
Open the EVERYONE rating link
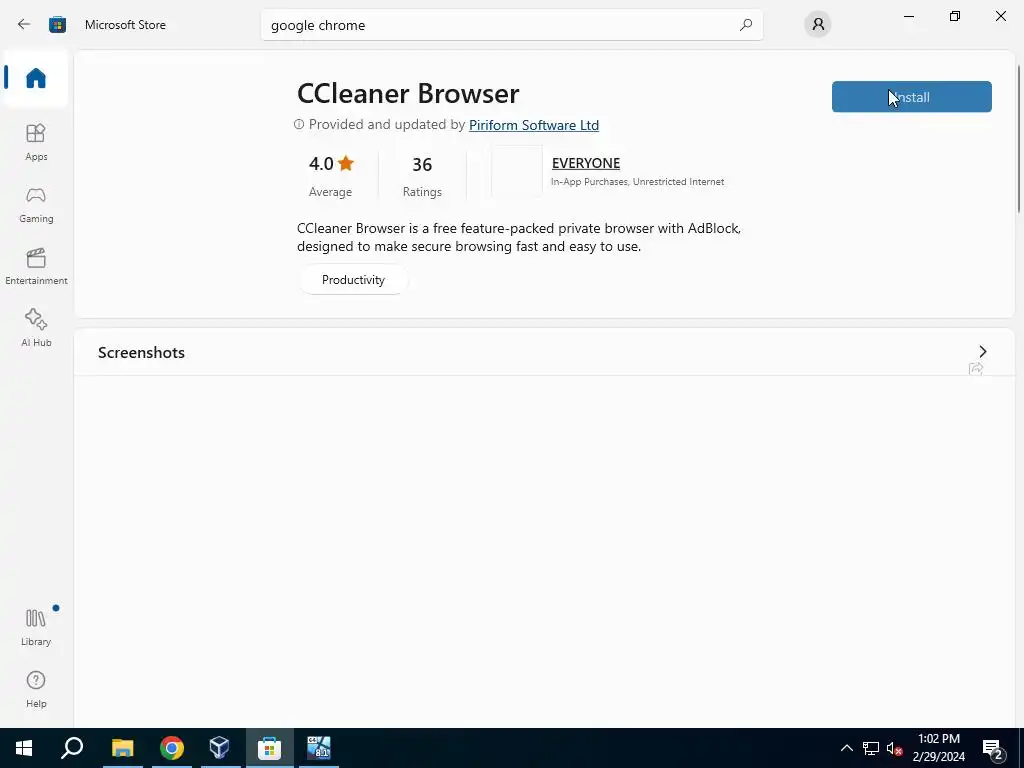tap(586, 163)
